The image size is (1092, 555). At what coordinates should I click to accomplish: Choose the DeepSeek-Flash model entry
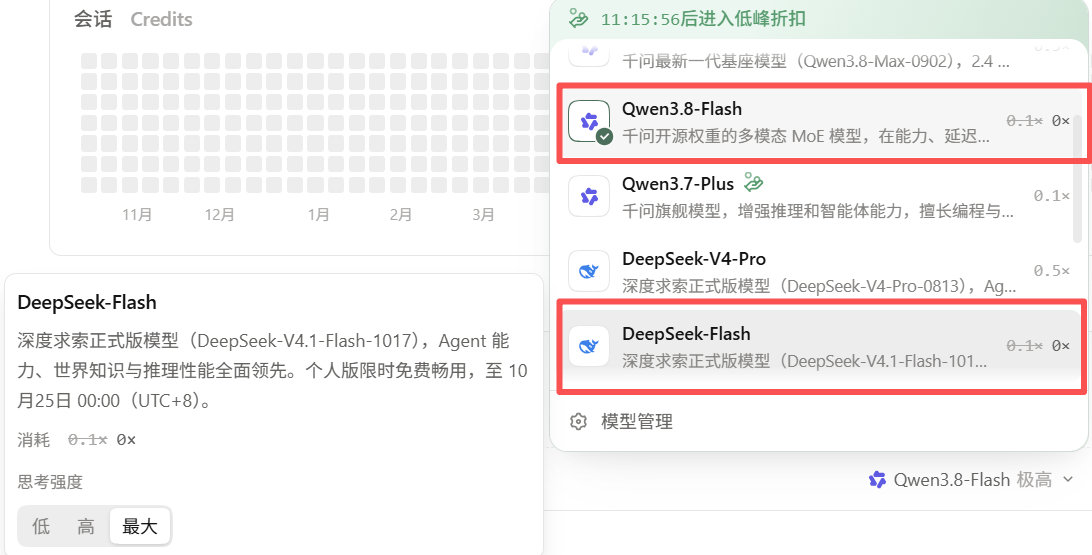point(821,345)
